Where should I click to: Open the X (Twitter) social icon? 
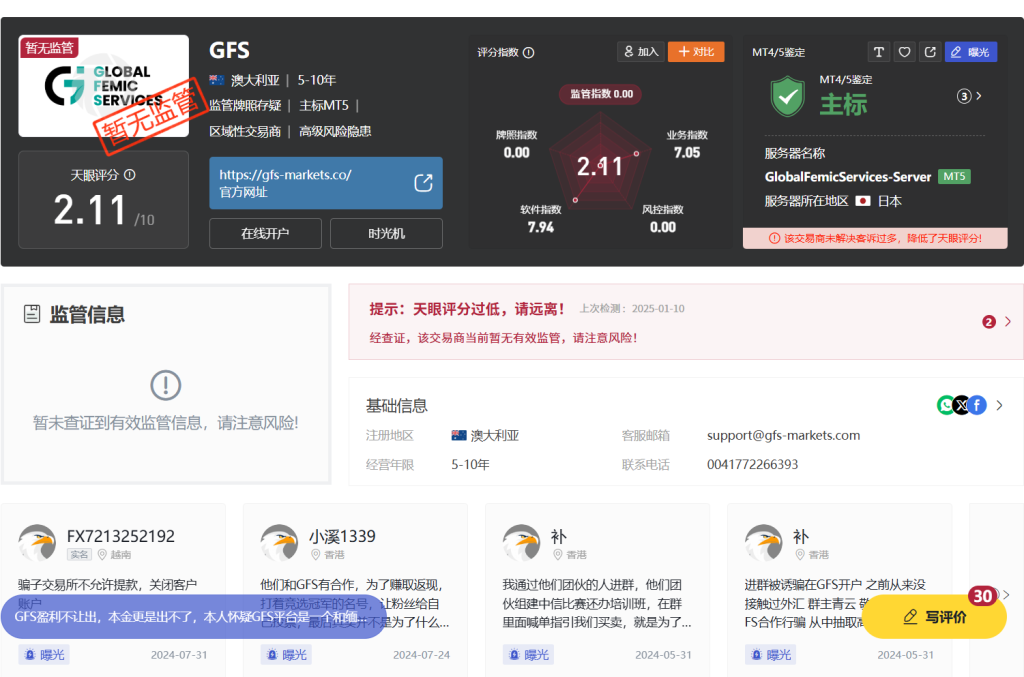(x=961, y=405)
